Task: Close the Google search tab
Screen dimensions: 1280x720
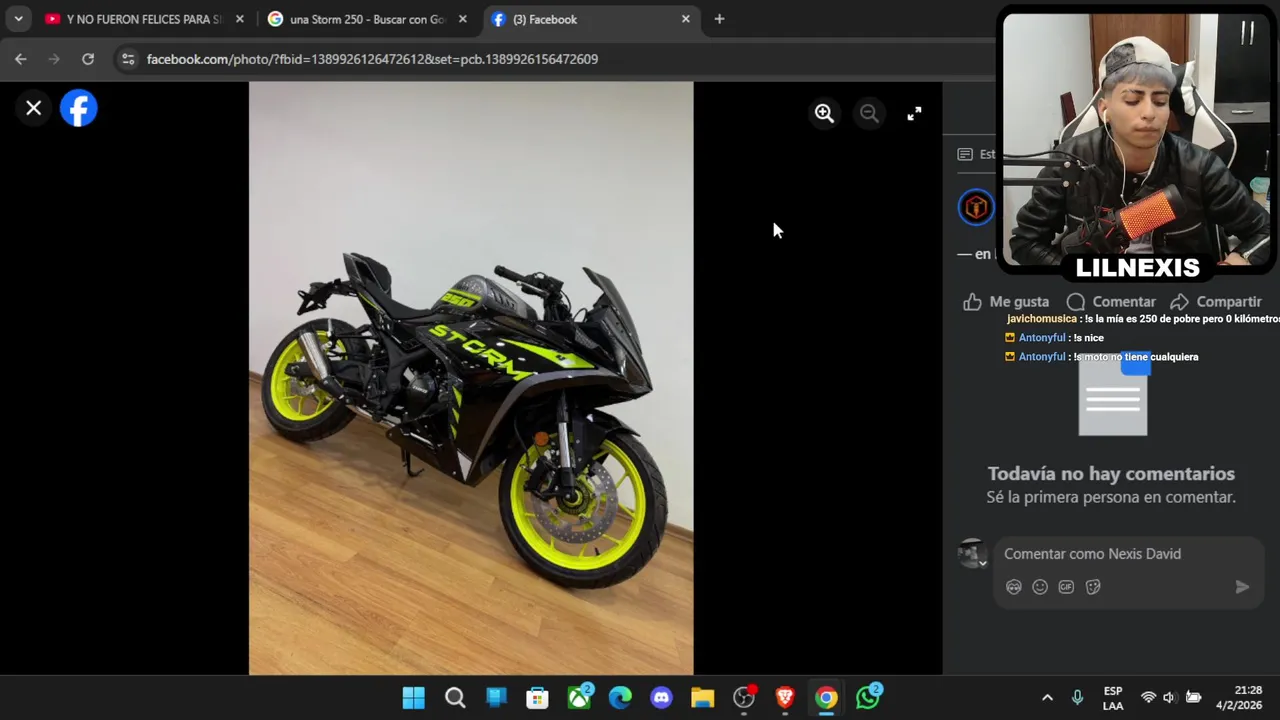Action: pyautogui.click(x=462, y=19)
